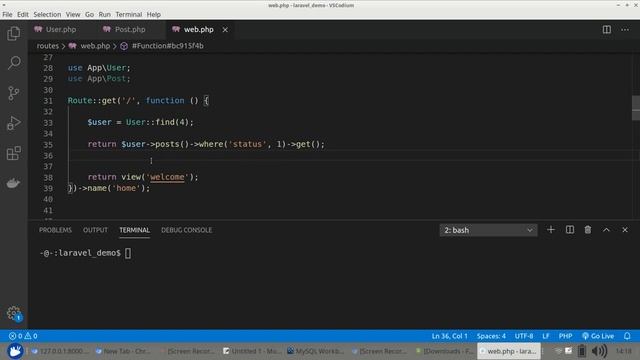Open editor More Actions ellipsis
This screenshot has width=640, height=360.
[625, 29]
